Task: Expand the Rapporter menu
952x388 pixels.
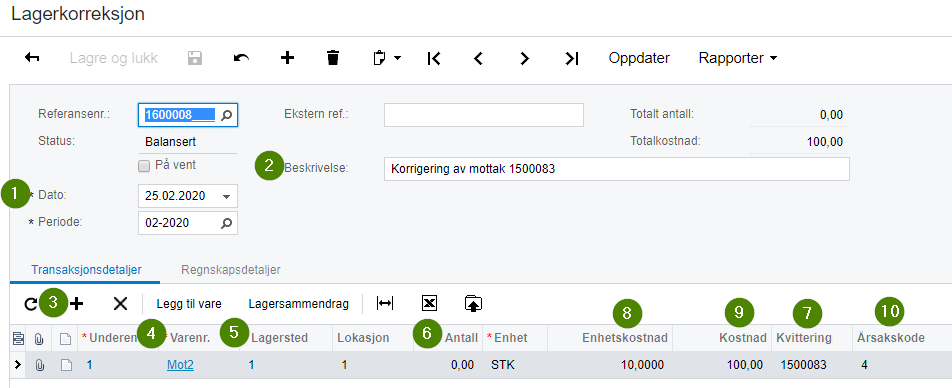Action: 738,58
